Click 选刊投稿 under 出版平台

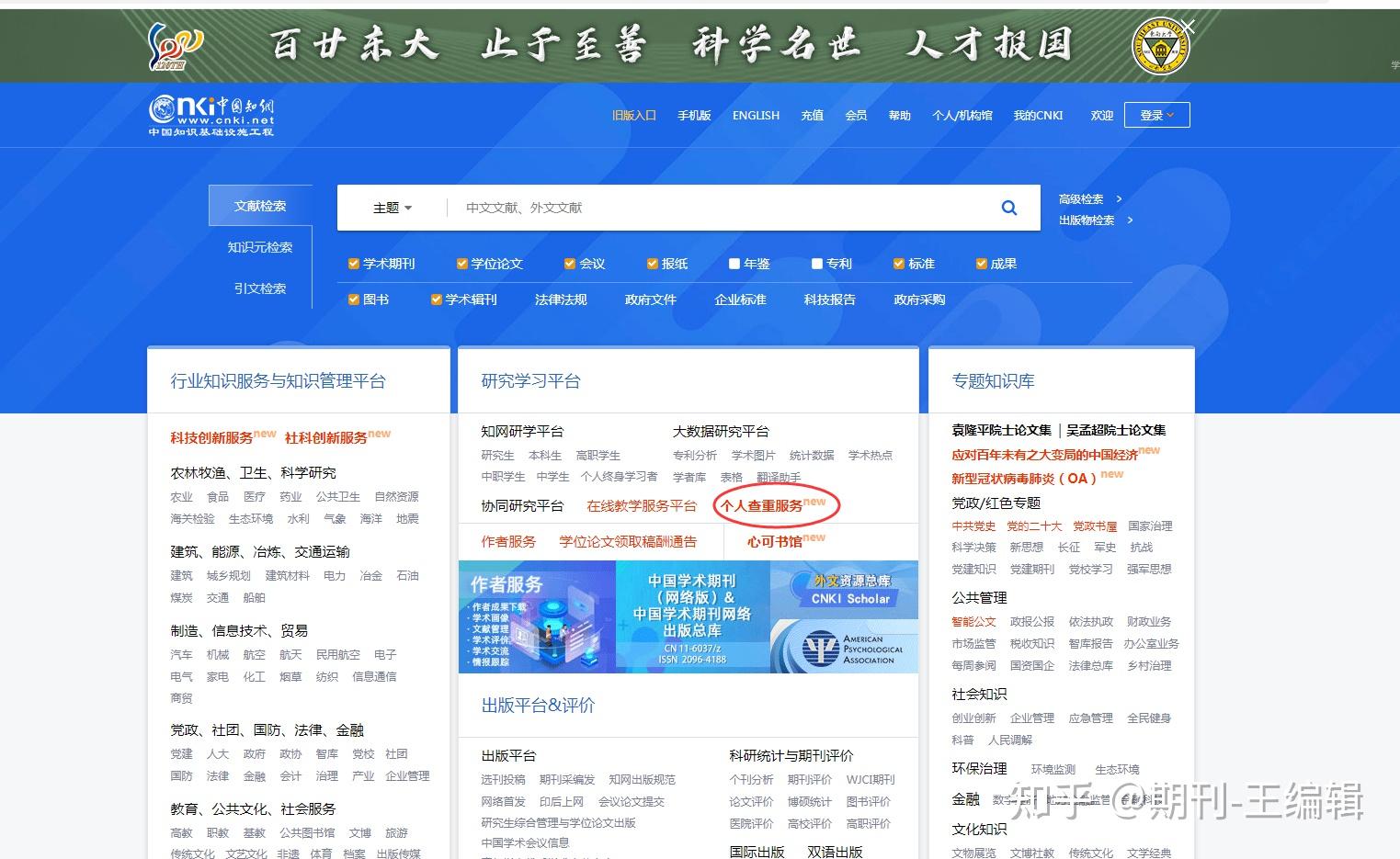click(503, 780)
